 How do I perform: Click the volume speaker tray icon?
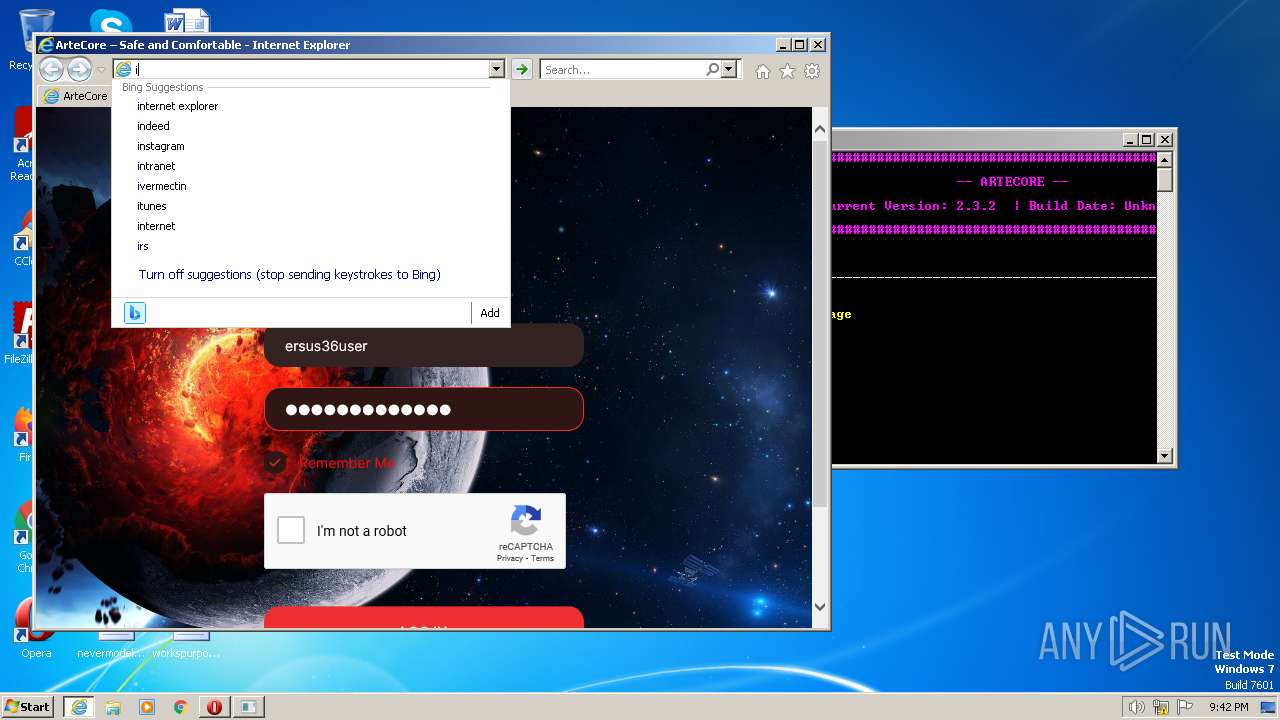(x=1136, y=707)
